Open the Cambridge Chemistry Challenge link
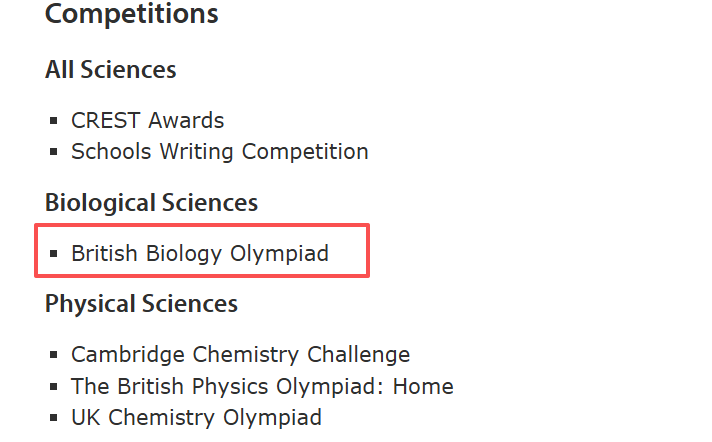 tap(240, 355)
